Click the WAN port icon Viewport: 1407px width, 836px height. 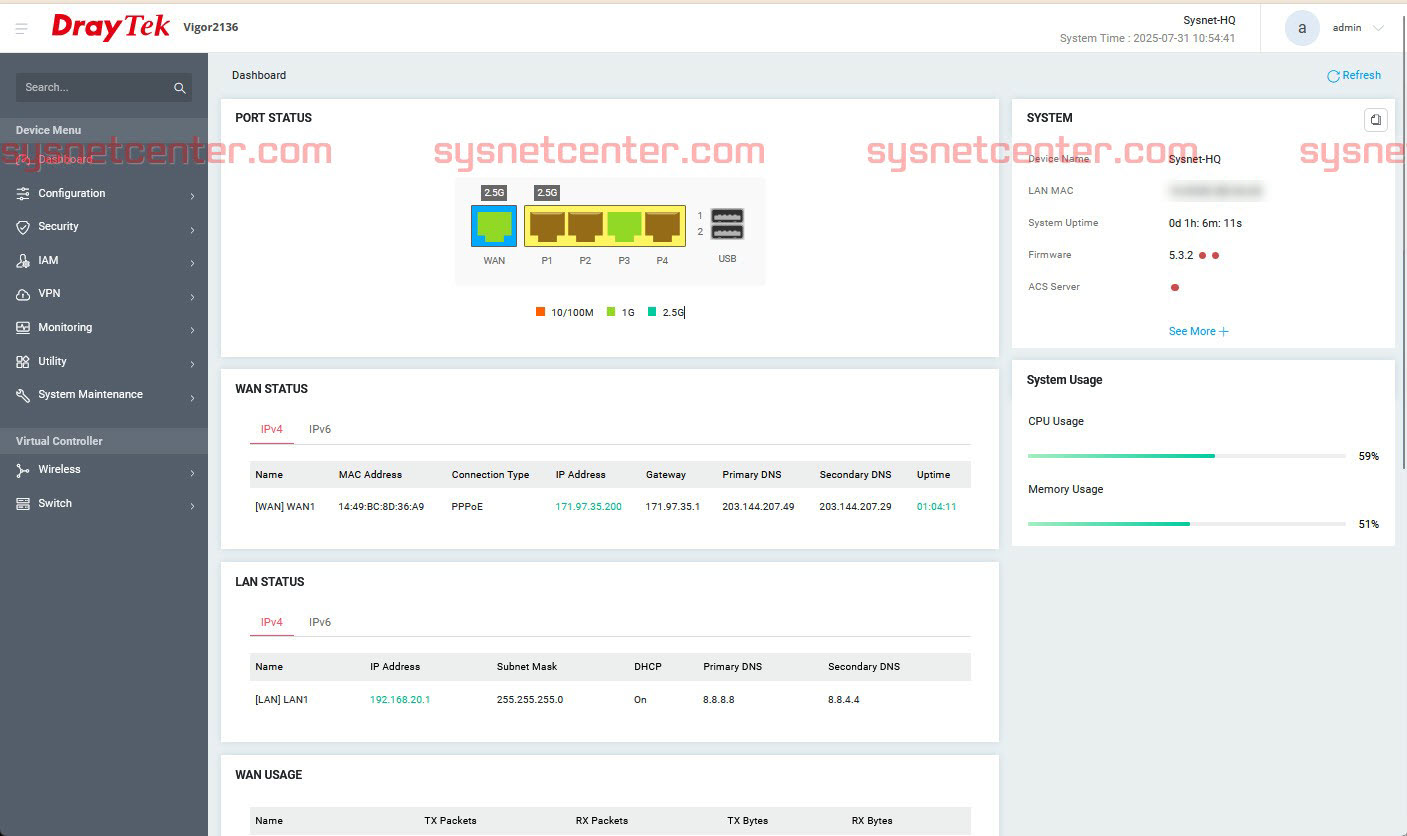tap(494, 226)
